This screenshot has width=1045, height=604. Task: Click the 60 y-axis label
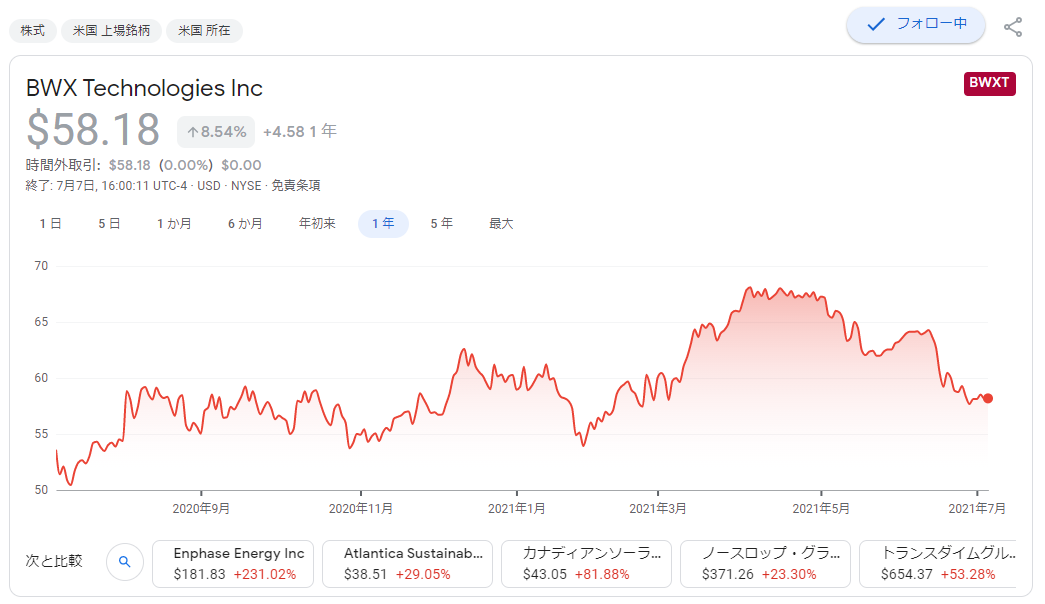pyautogui.click(x=41, y=378)
